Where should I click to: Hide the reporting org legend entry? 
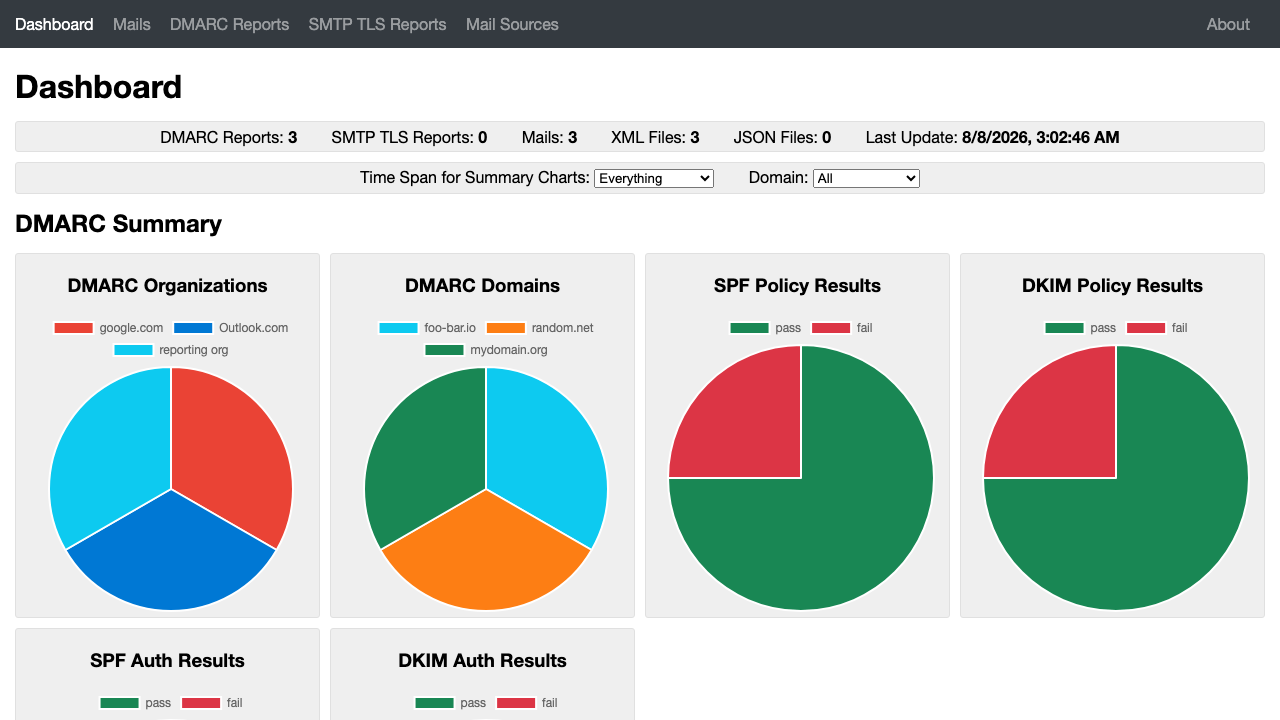click(x=170, y=350)
